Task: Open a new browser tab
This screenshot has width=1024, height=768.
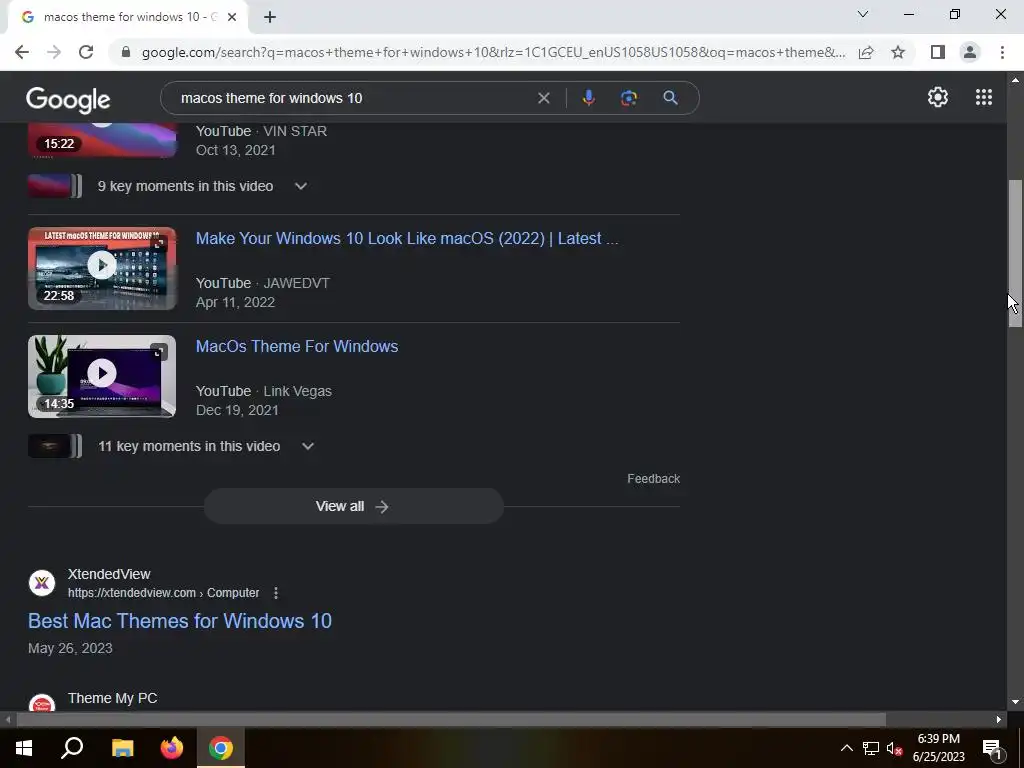Action: pyautogui.click(x=270, y=17)
